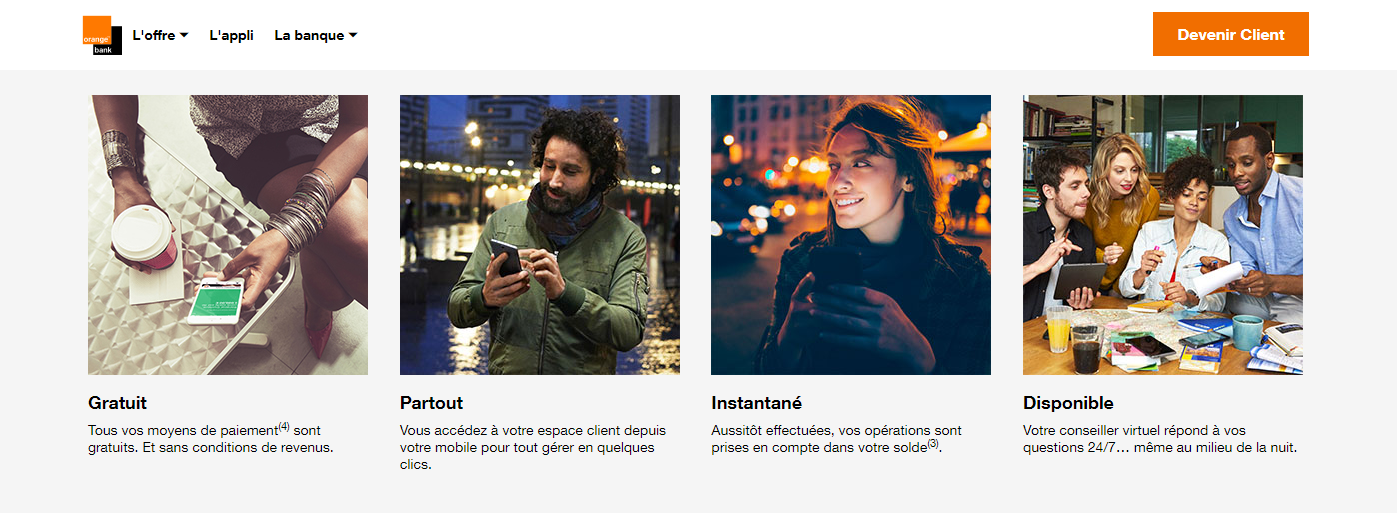Click the Partout description about espace client
Screen dimensions: 1397x513
coord(533,447)
